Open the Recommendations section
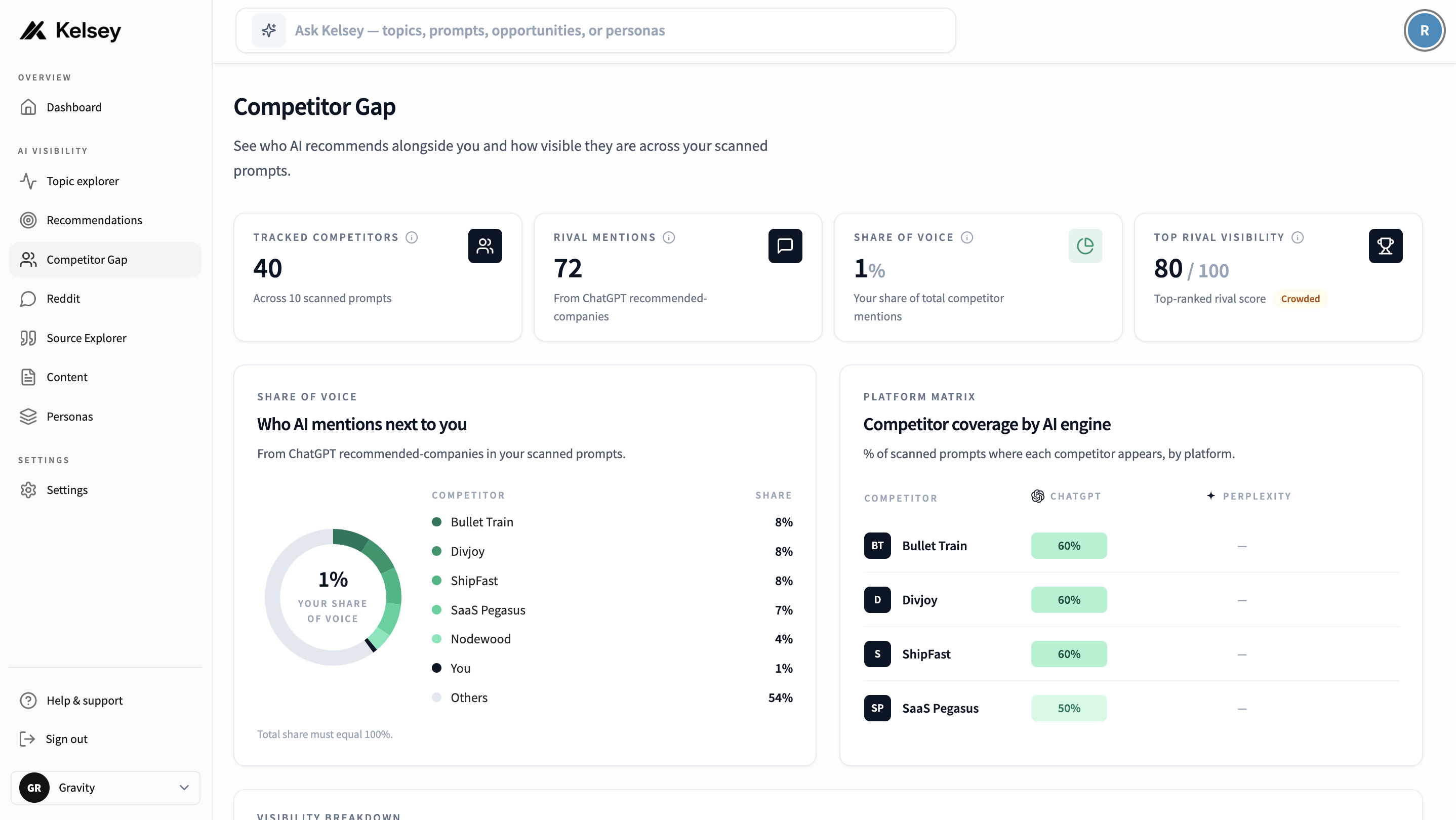This screenshot has width=1456, height=820. [x=105, y=220]
